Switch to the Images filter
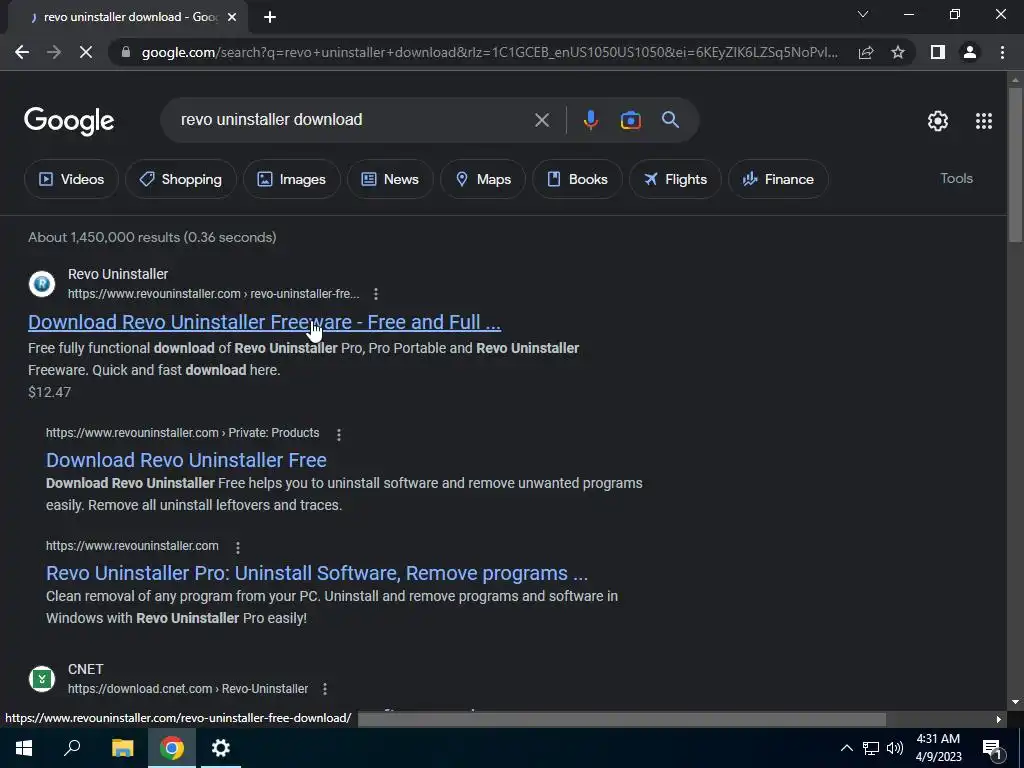Screen dimensions: 1024x768 pyautogui.click(x=292, y=179)
